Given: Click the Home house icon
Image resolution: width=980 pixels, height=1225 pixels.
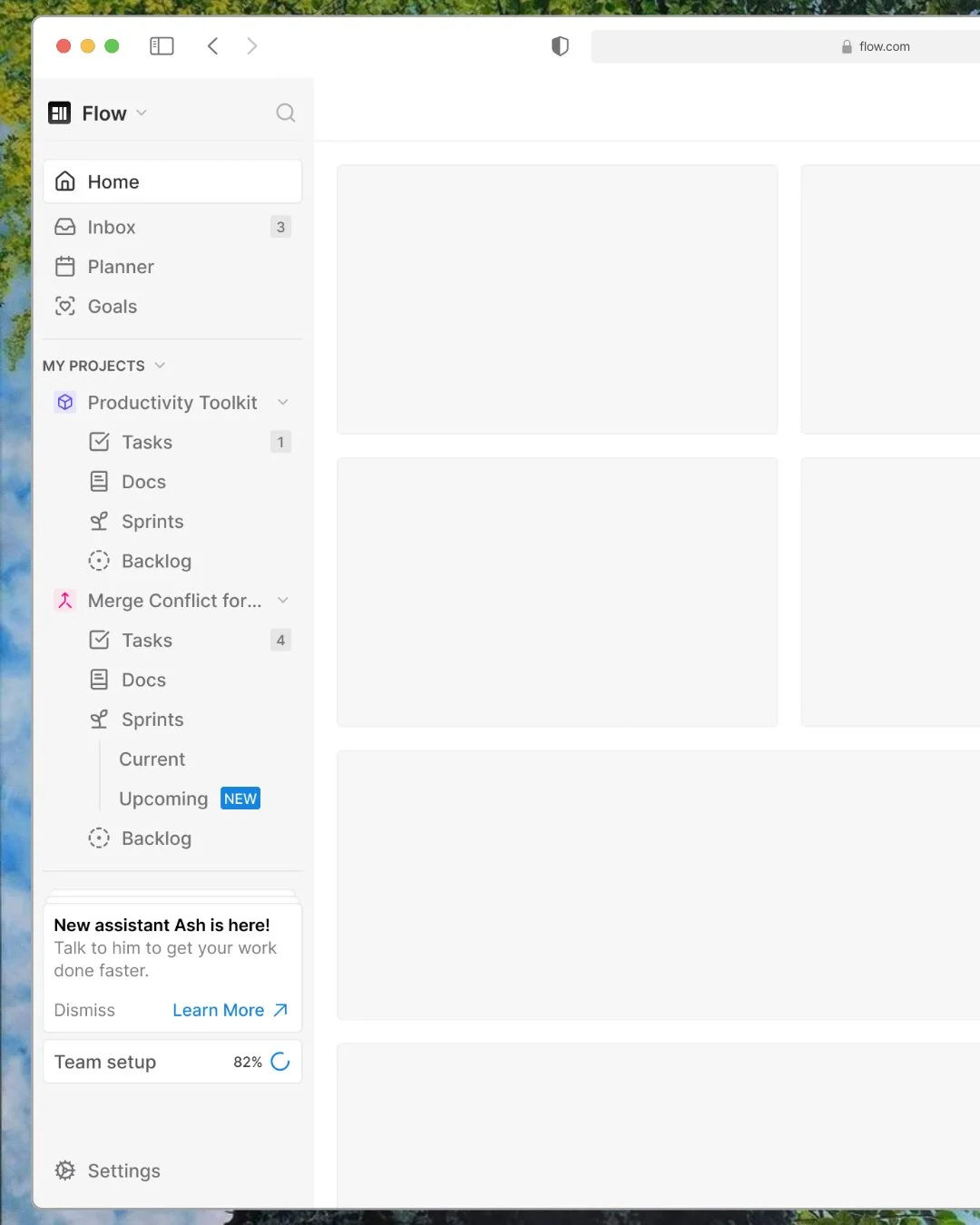Looking at the screenshot, I should pos(65,181).
